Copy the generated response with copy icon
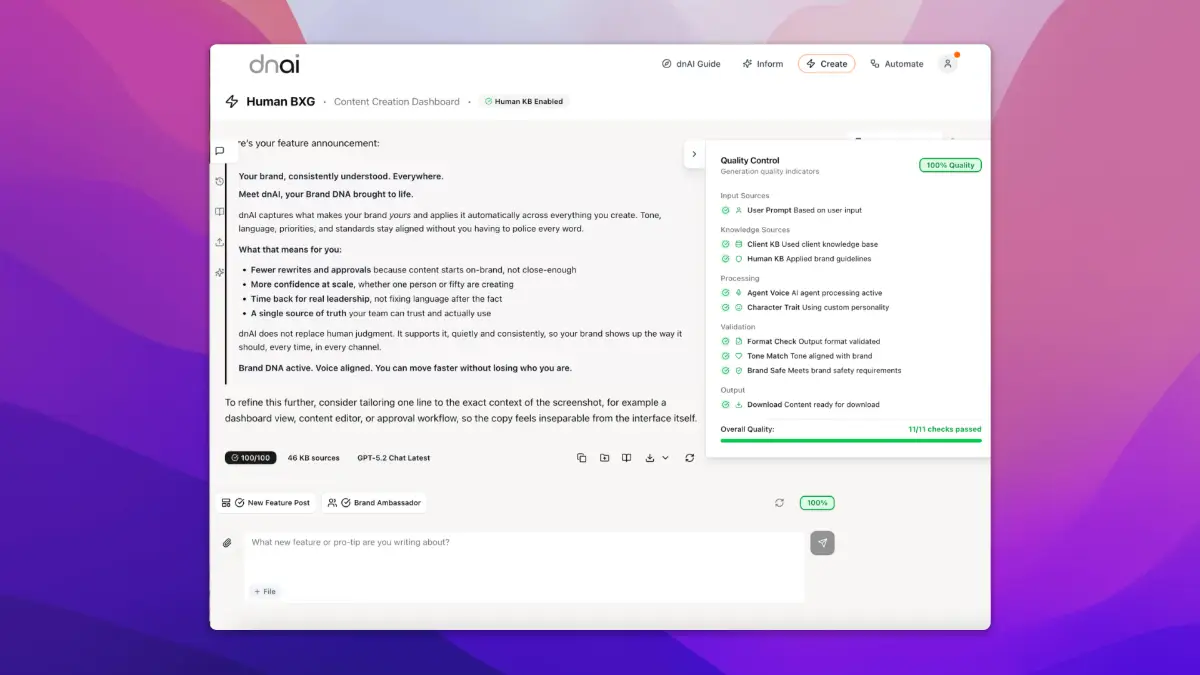 581,458
